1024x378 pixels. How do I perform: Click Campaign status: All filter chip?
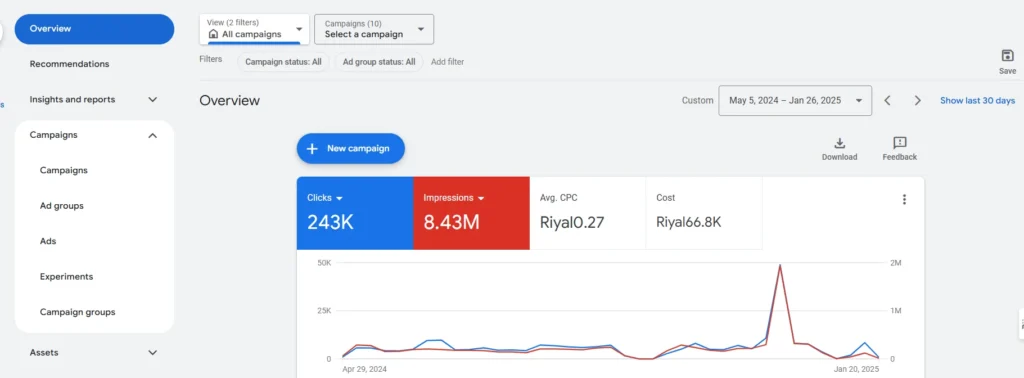click(x=283, y=62)
